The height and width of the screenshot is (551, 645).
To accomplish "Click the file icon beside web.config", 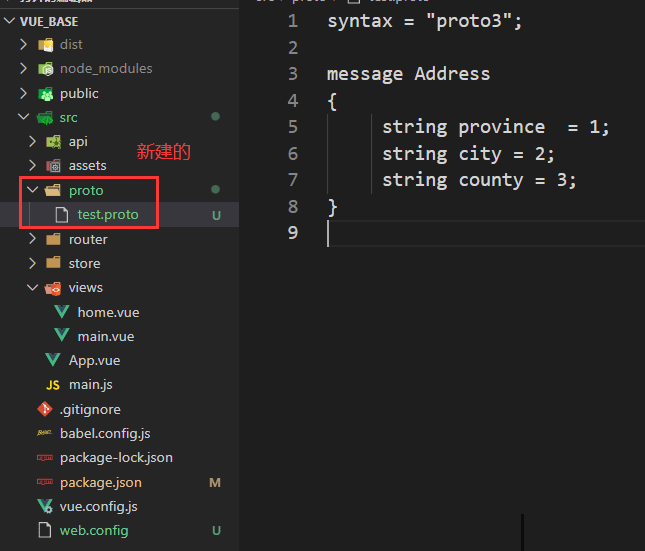I will coord(45,530).
